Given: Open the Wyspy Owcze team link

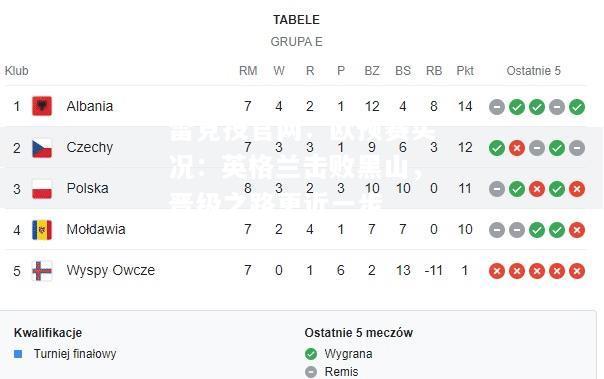Looking at the screenshot, I should (x=111, y=270).
